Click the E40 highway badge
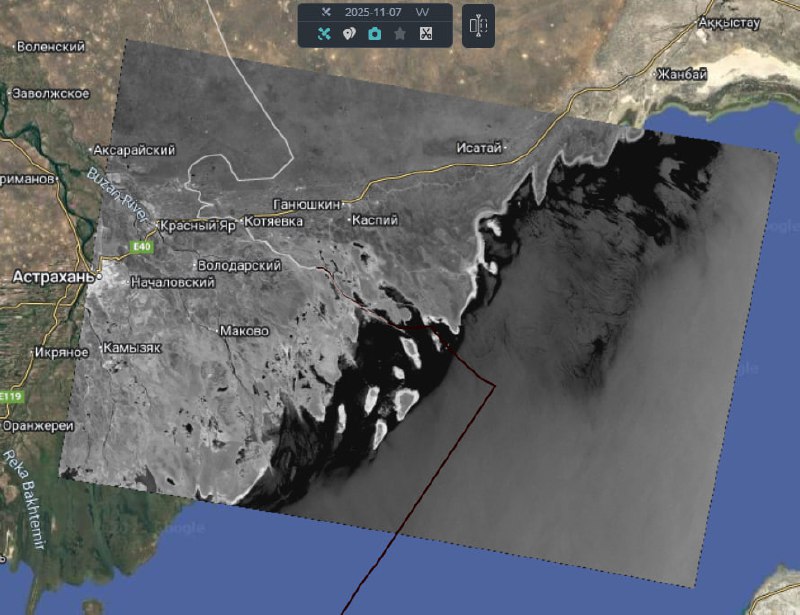 coord(139,246)
